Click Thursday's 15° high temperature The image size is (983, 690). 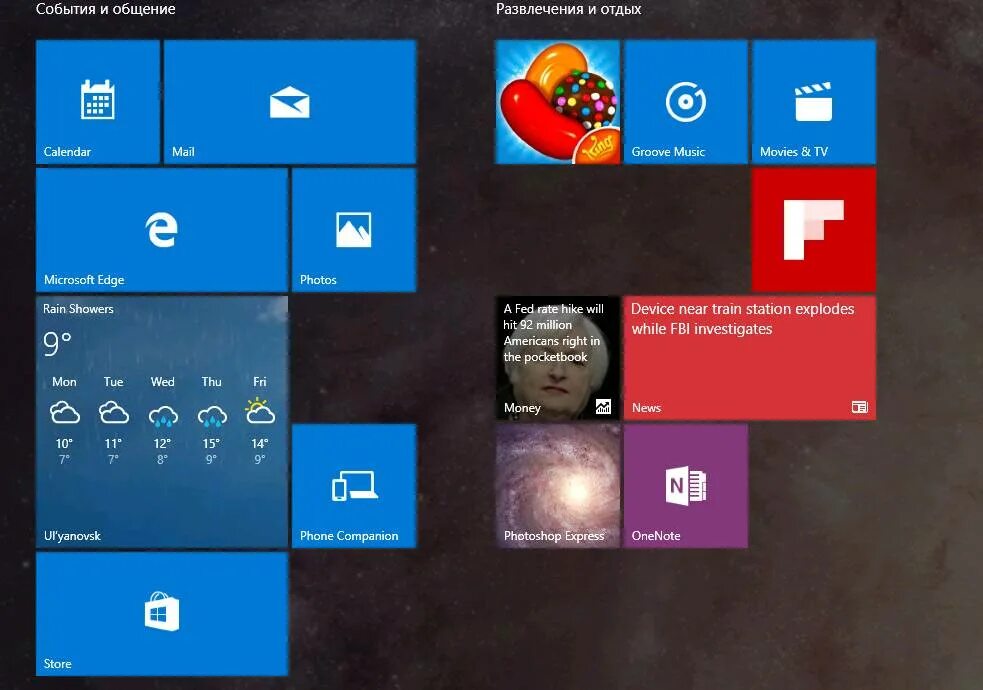tap(211, 444)
